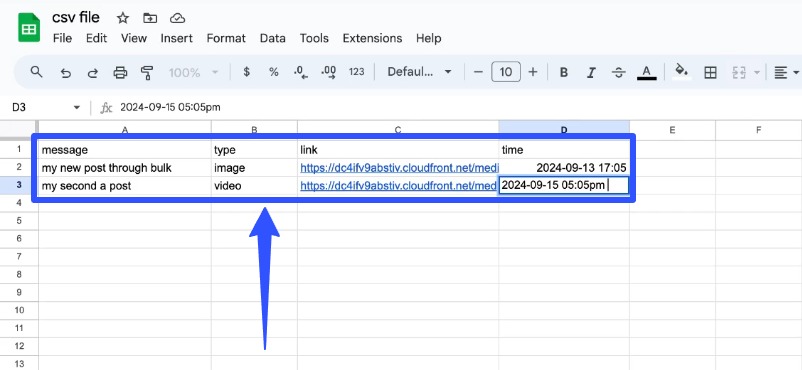
Task: Open the cloudfront link in row 2
Action: coord(398,168)
